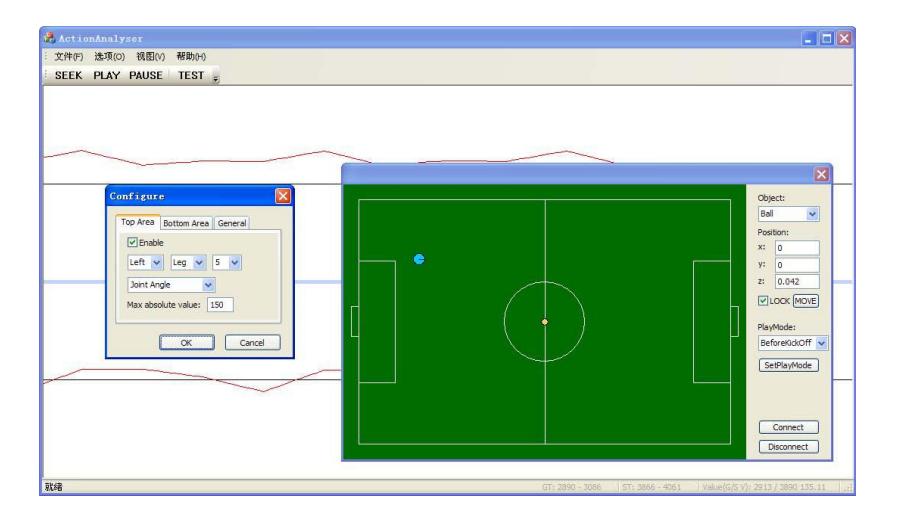Open the Object dropdown showing Ball
899x517 pixels.
click(812, 214)
